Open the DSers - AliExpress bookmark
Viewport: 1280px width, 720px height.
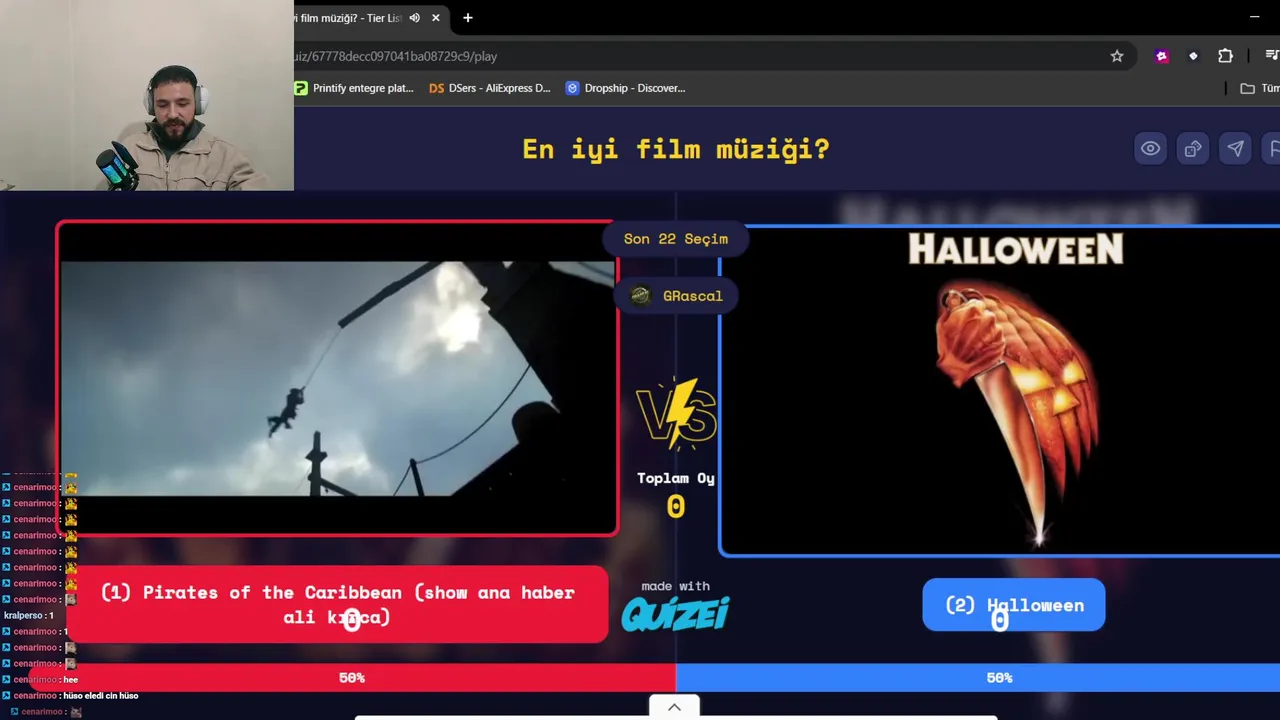[x=490, y=88]
